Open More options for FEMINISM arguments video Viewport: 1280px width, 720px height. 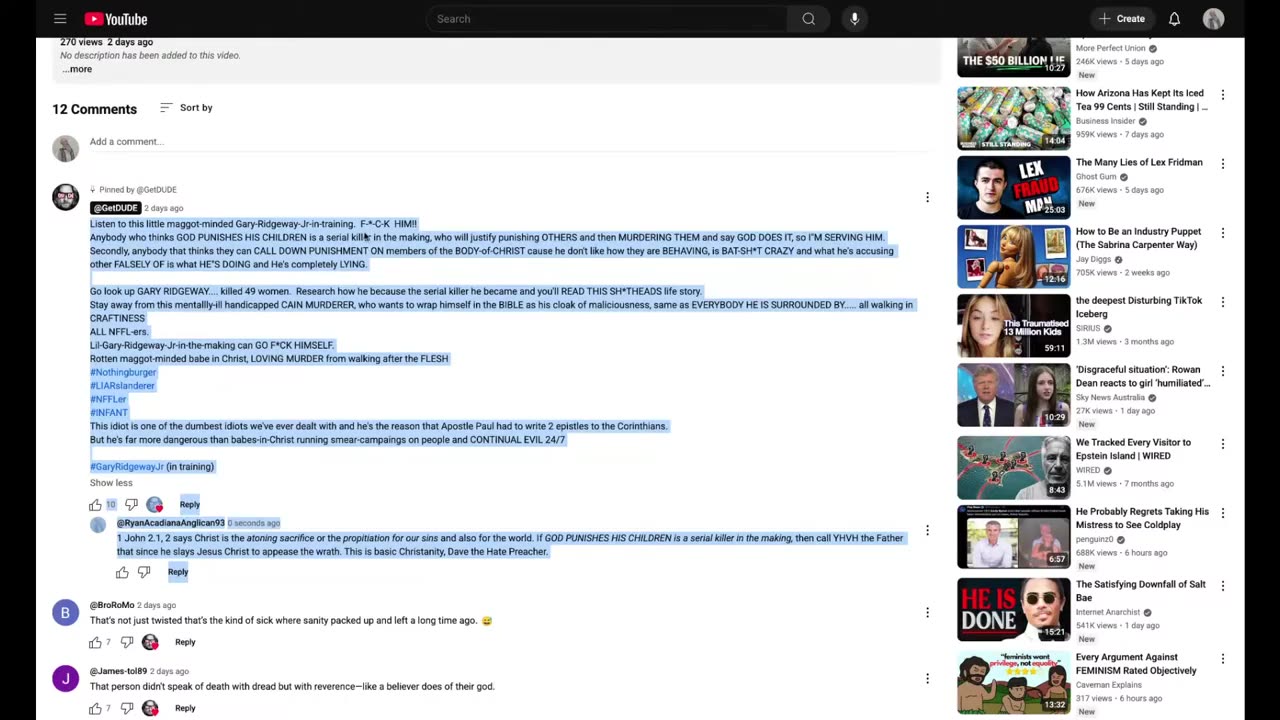click(x=1222, y=658)
